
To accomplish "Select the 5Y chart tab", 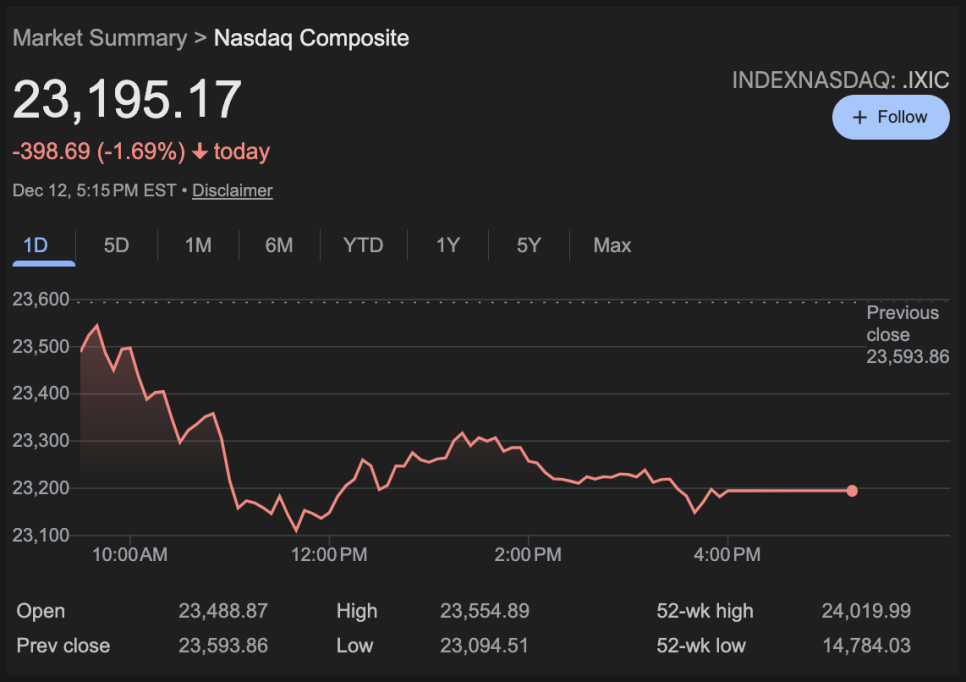I will [x=529, y=245].
